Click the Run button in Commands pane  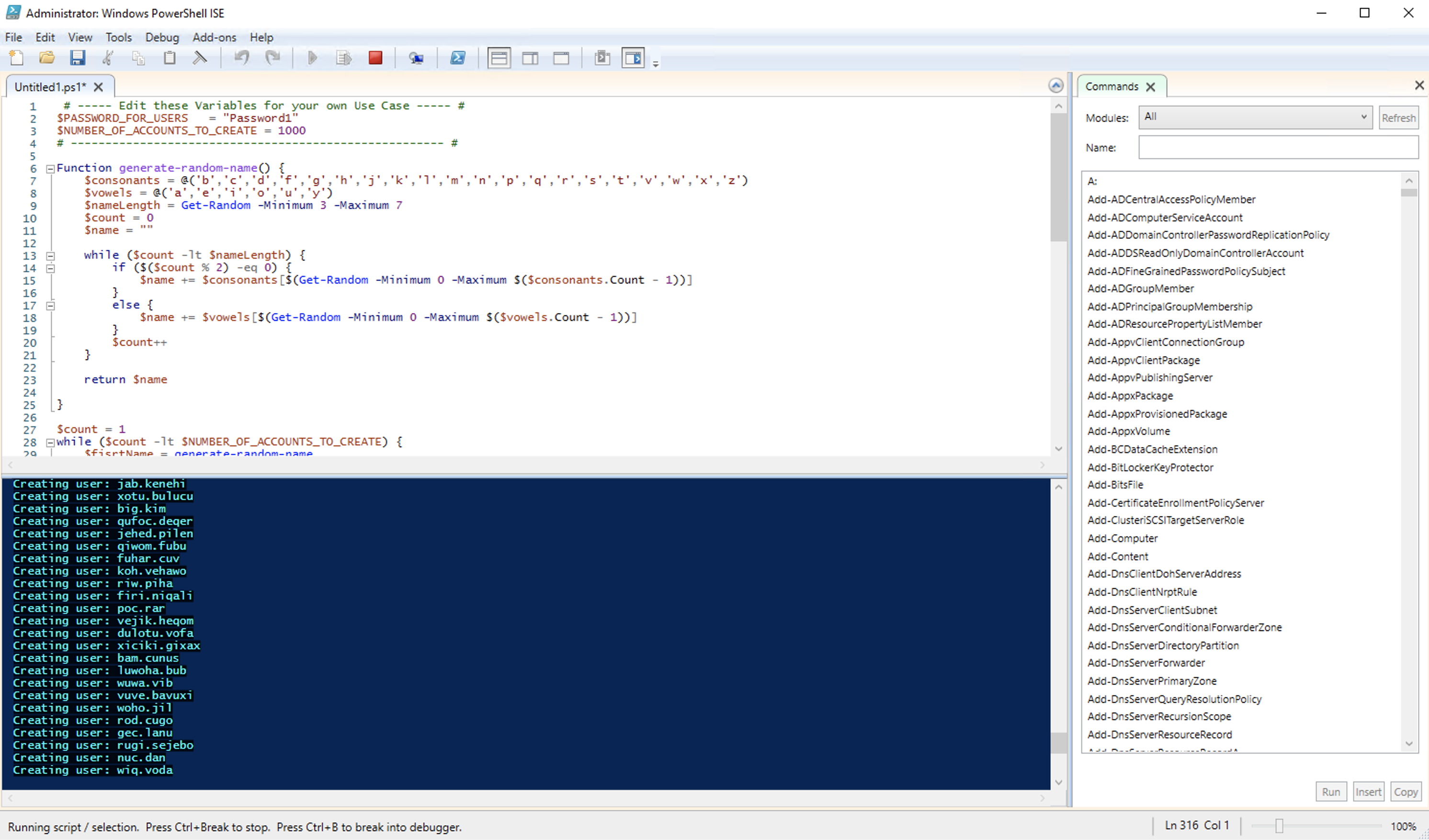click(x=1331, y=792)
